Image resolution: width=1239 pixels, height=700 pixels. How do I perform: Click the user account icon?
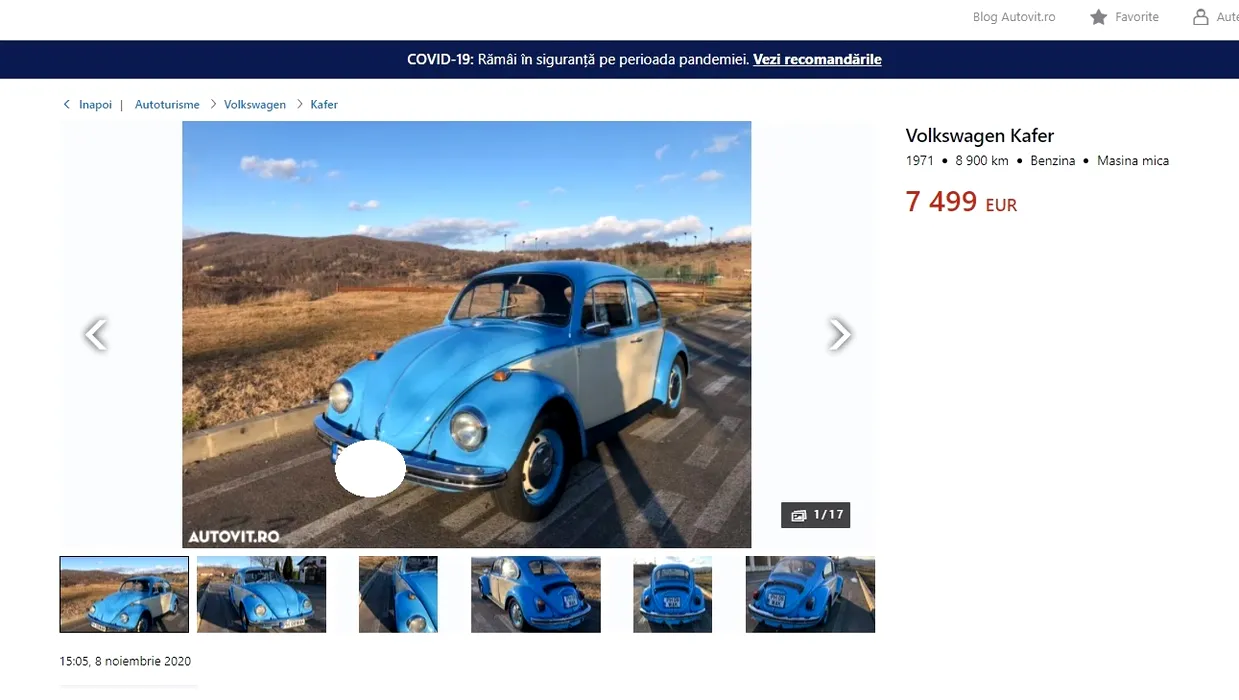click(x=1200, y=17)
